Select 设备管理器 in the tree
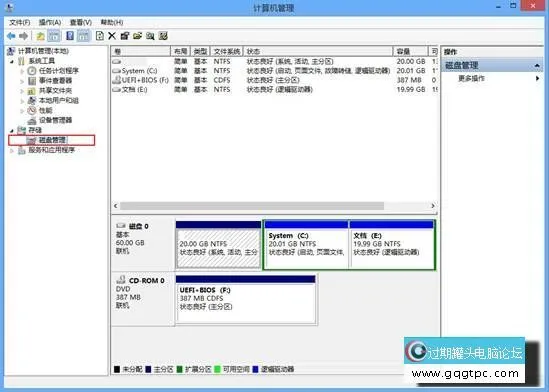This screenshot has height=392, width=549. click(x=55, y=120)
